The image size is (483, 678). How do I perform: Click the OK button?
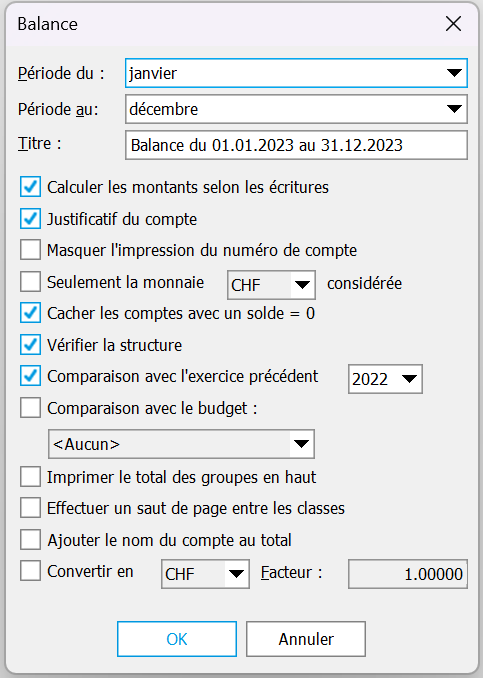click(x=177, y=639)
